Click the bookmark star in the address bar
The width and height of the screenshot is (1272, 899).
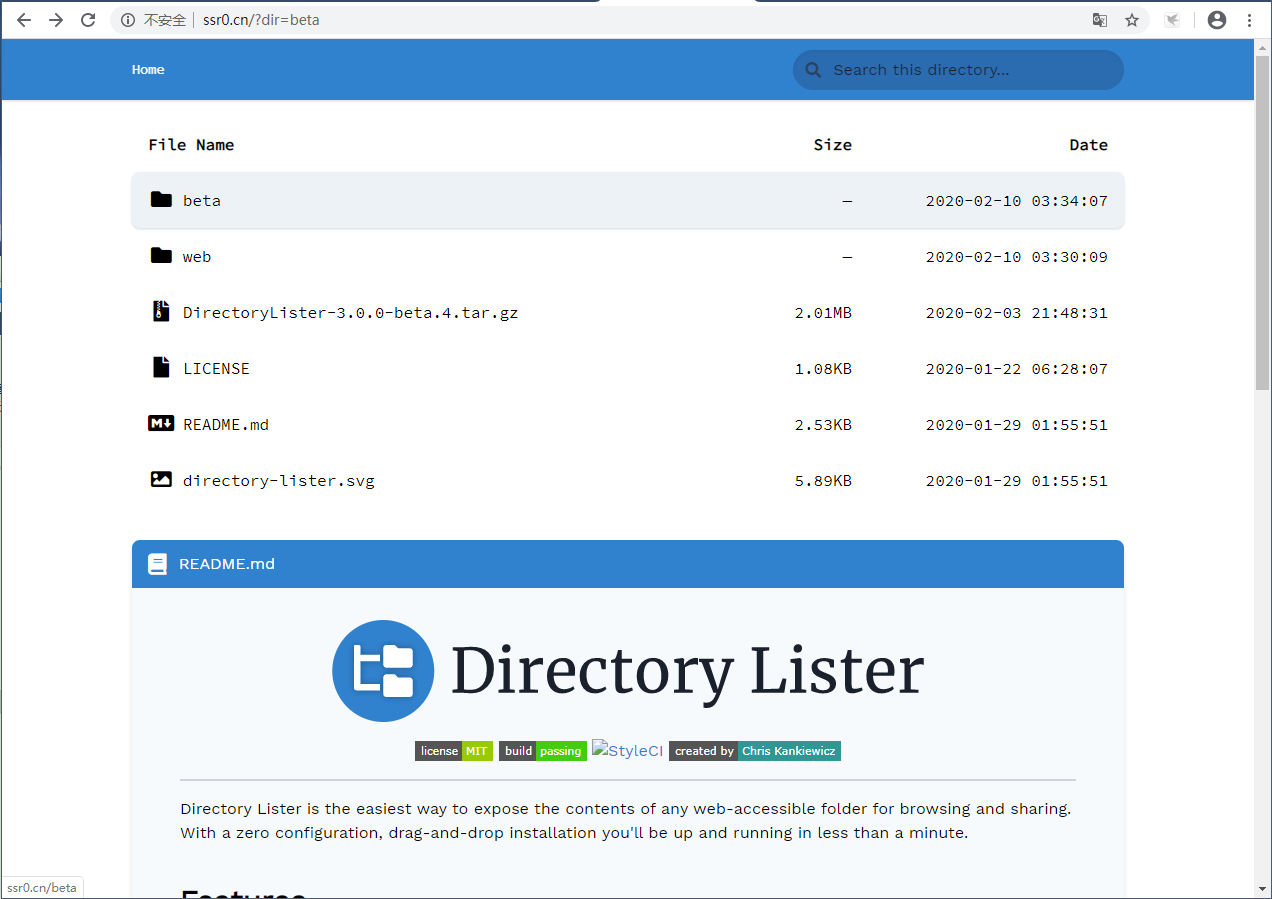[1131, 19]
